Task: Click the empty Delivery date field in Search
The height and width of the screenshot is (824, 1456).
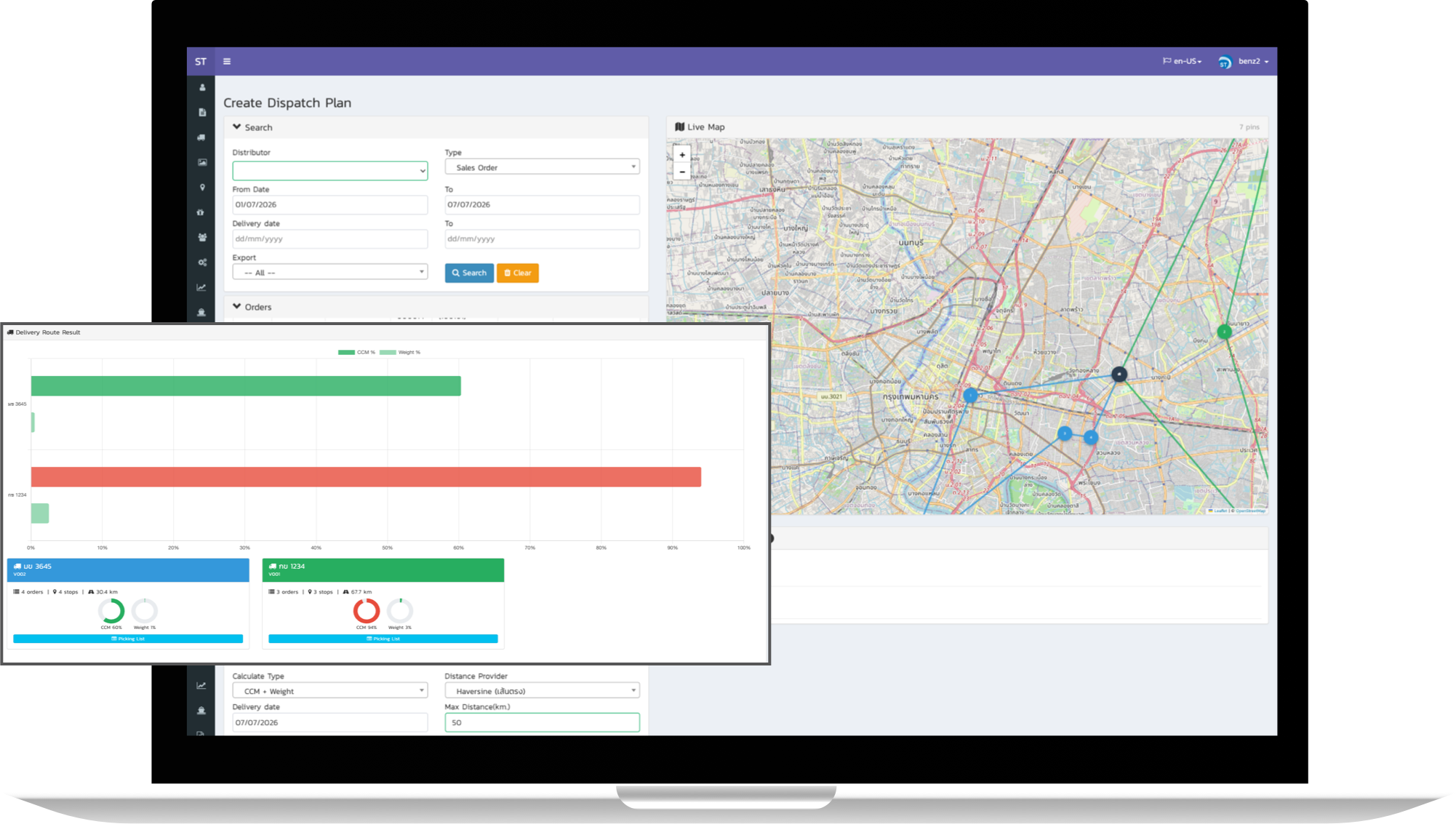Action: (330, 239)
